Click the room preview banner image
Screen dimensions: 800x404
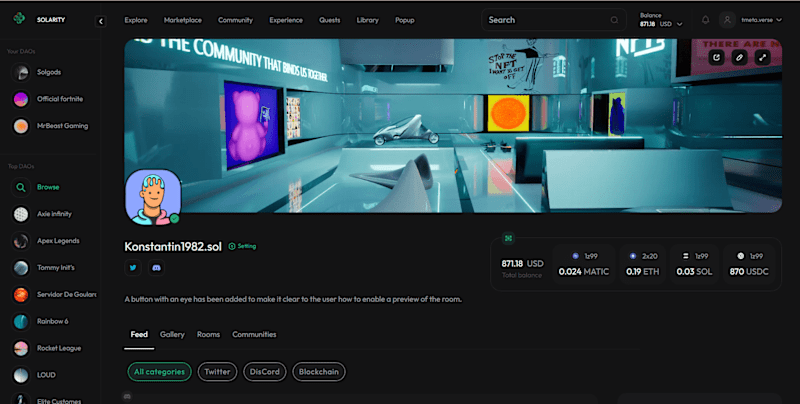tap(453, 125)
